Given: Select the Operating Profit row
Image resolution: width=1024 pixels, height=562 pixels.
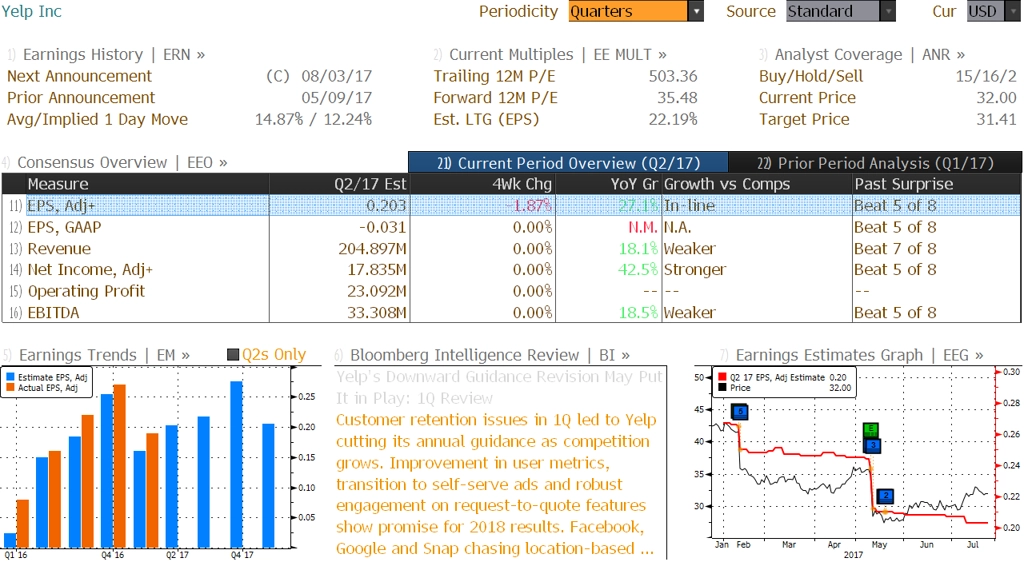Looking at the screenshot, I should pos(511,291).
